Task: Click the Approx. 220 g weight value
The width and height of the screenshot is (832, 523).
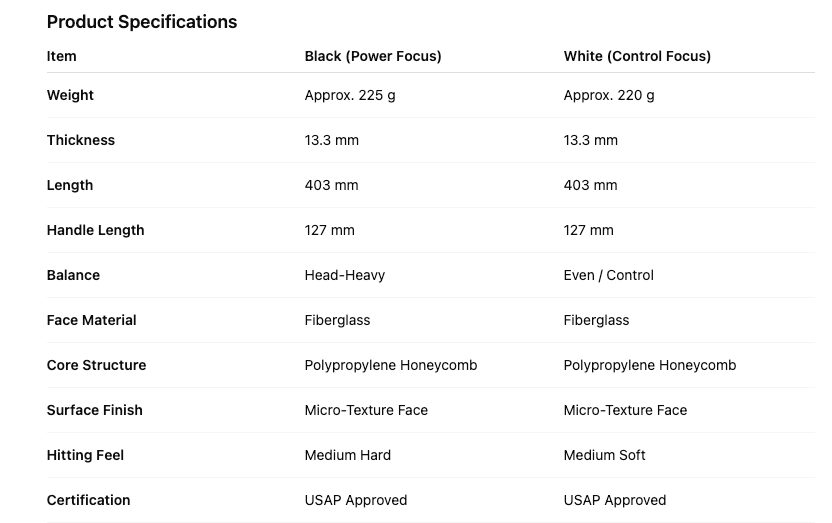Action: pos(609,95)
